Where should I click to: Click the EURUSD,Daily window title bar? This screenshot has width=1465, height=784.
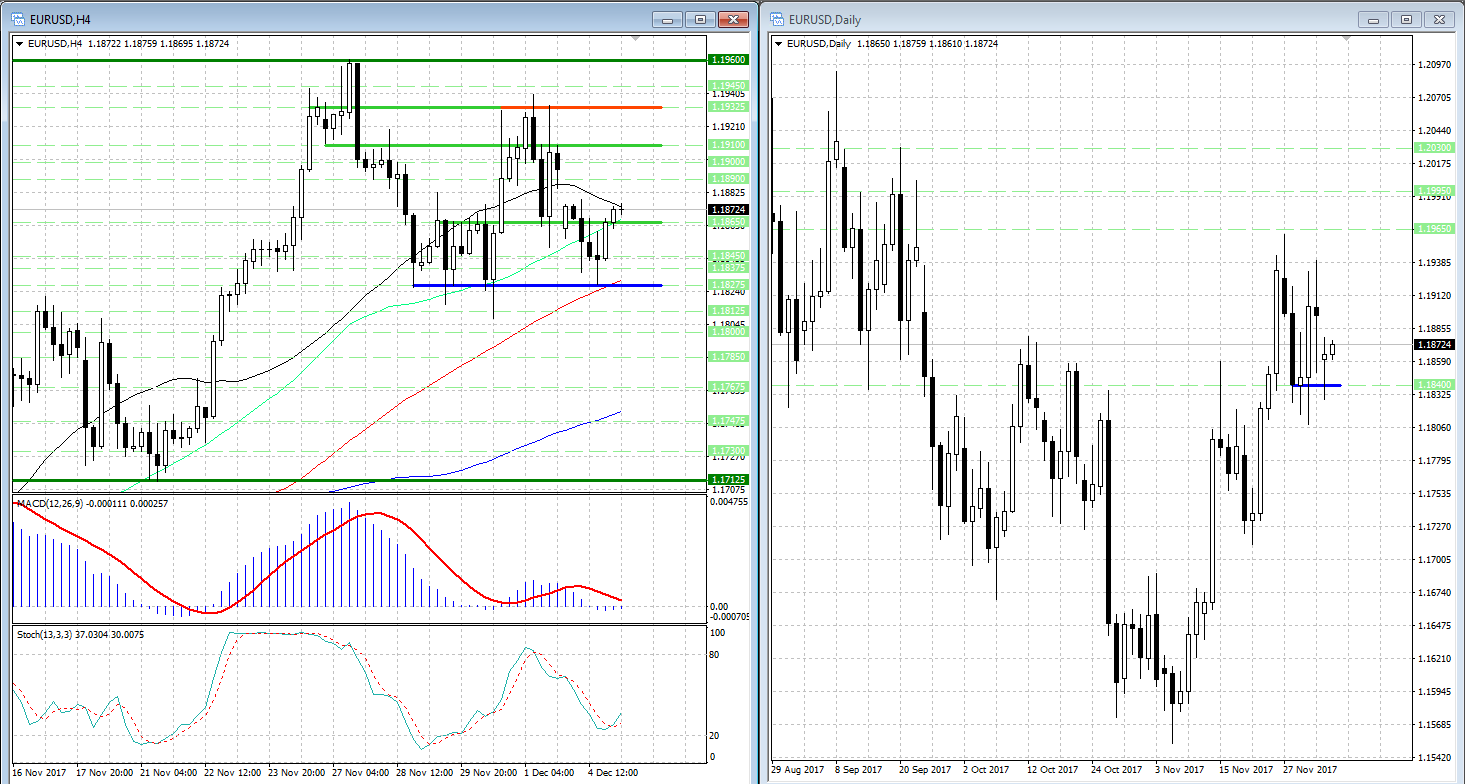(x=1050, y=19)
